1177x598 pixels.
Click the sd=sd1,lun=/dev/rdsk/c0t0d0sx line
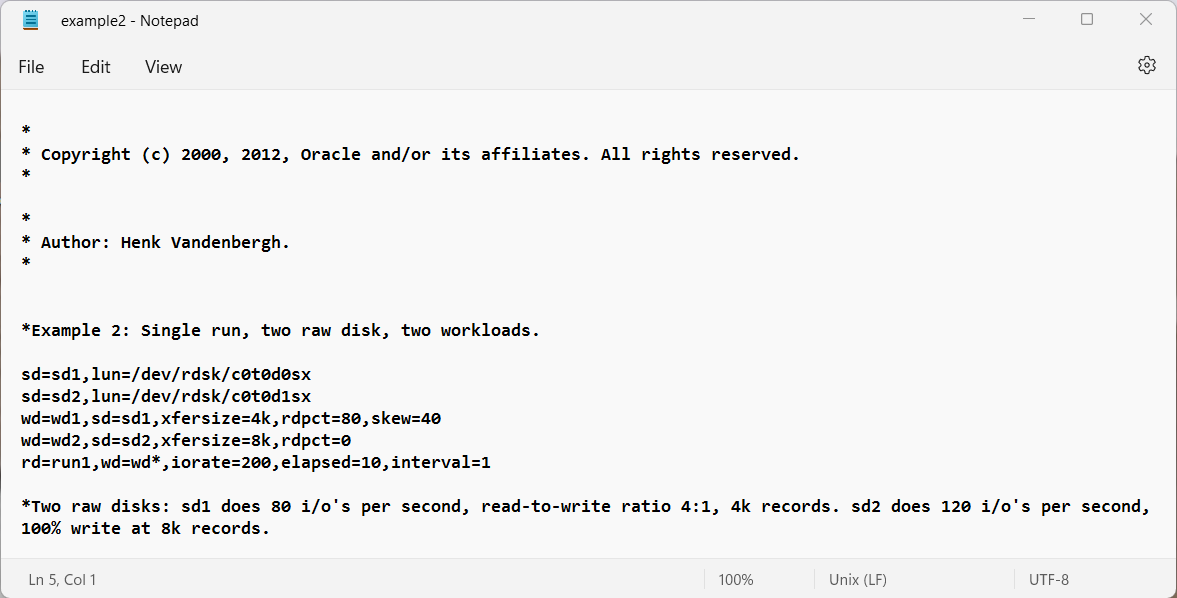[x=166, y=374]
